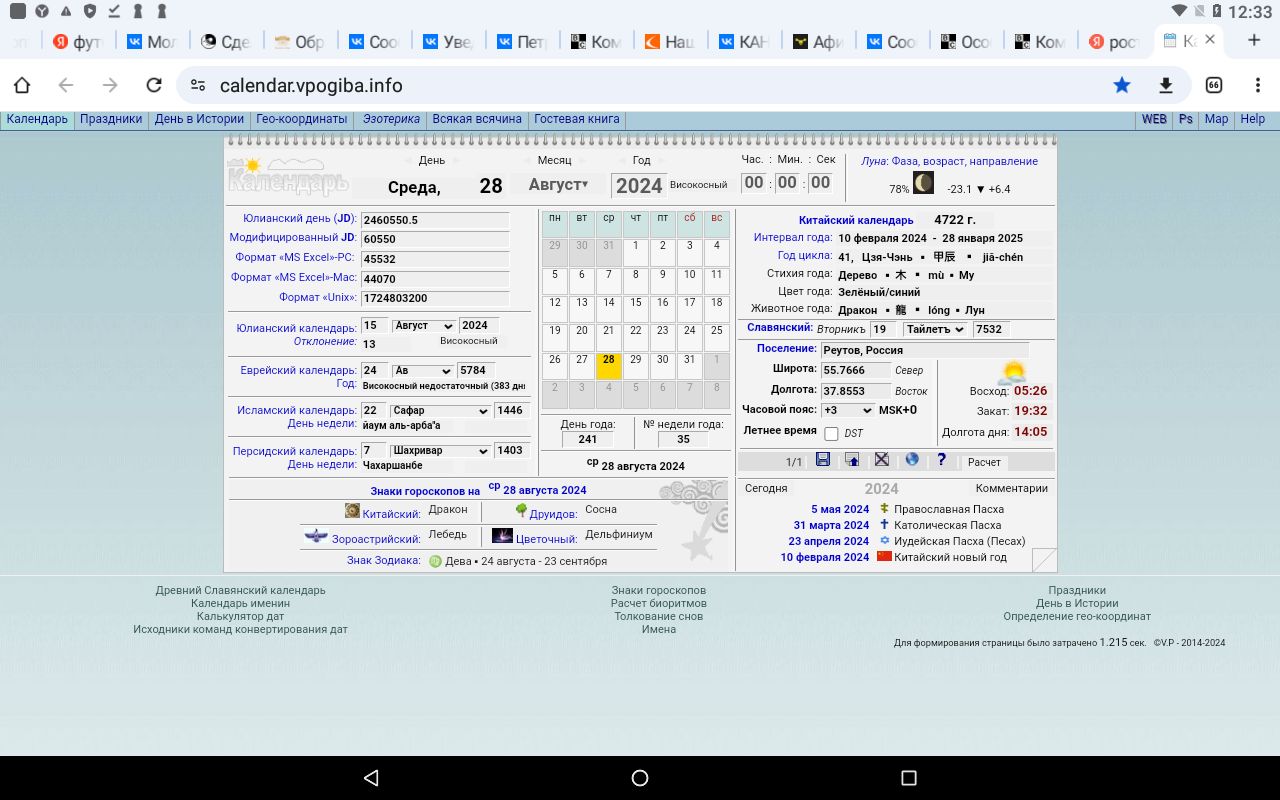
Task: Open help via the blue question mark
Action: pos(941,460)
